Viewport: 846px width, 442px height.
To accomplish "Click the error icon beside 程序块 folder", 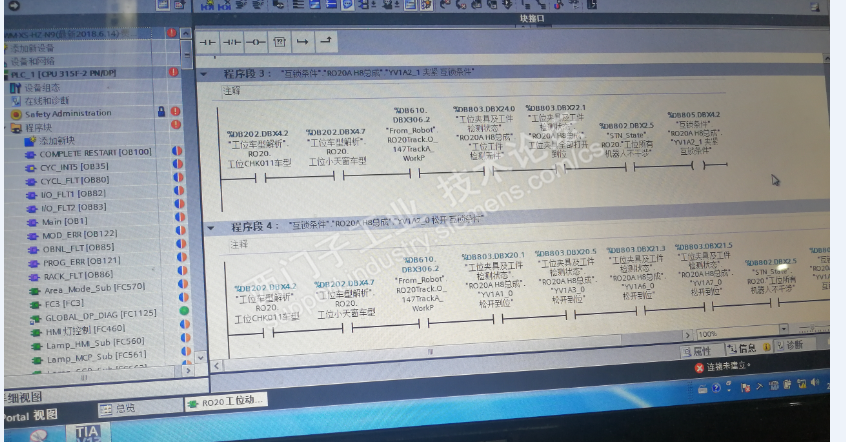I will pyautogui.click(x=176, y=125).
